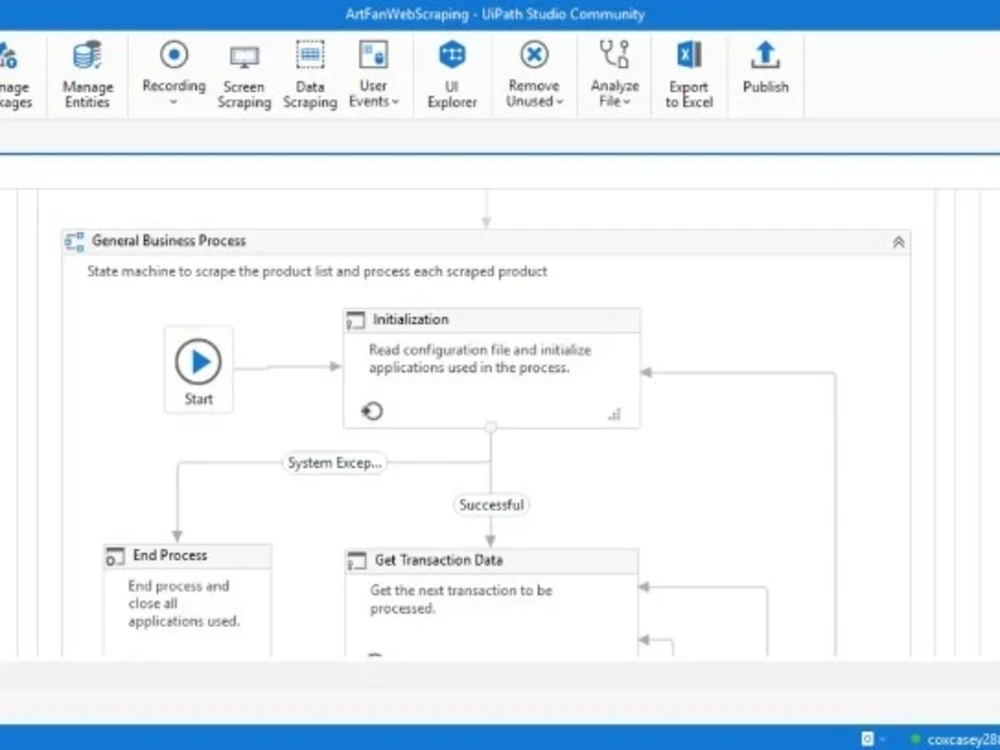Screen dimensions: 1000x750
Task: Click the Publish icon
Action: click(765, 75)
